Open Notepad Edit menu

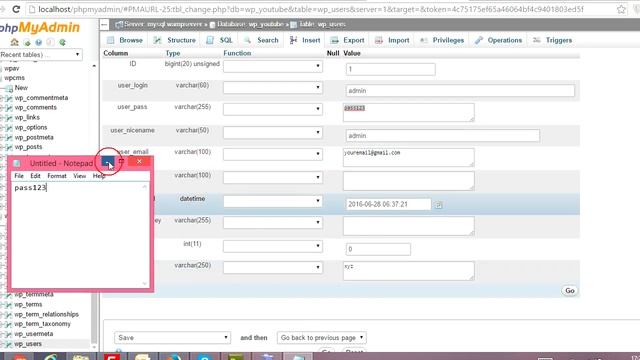coord(35,176)
